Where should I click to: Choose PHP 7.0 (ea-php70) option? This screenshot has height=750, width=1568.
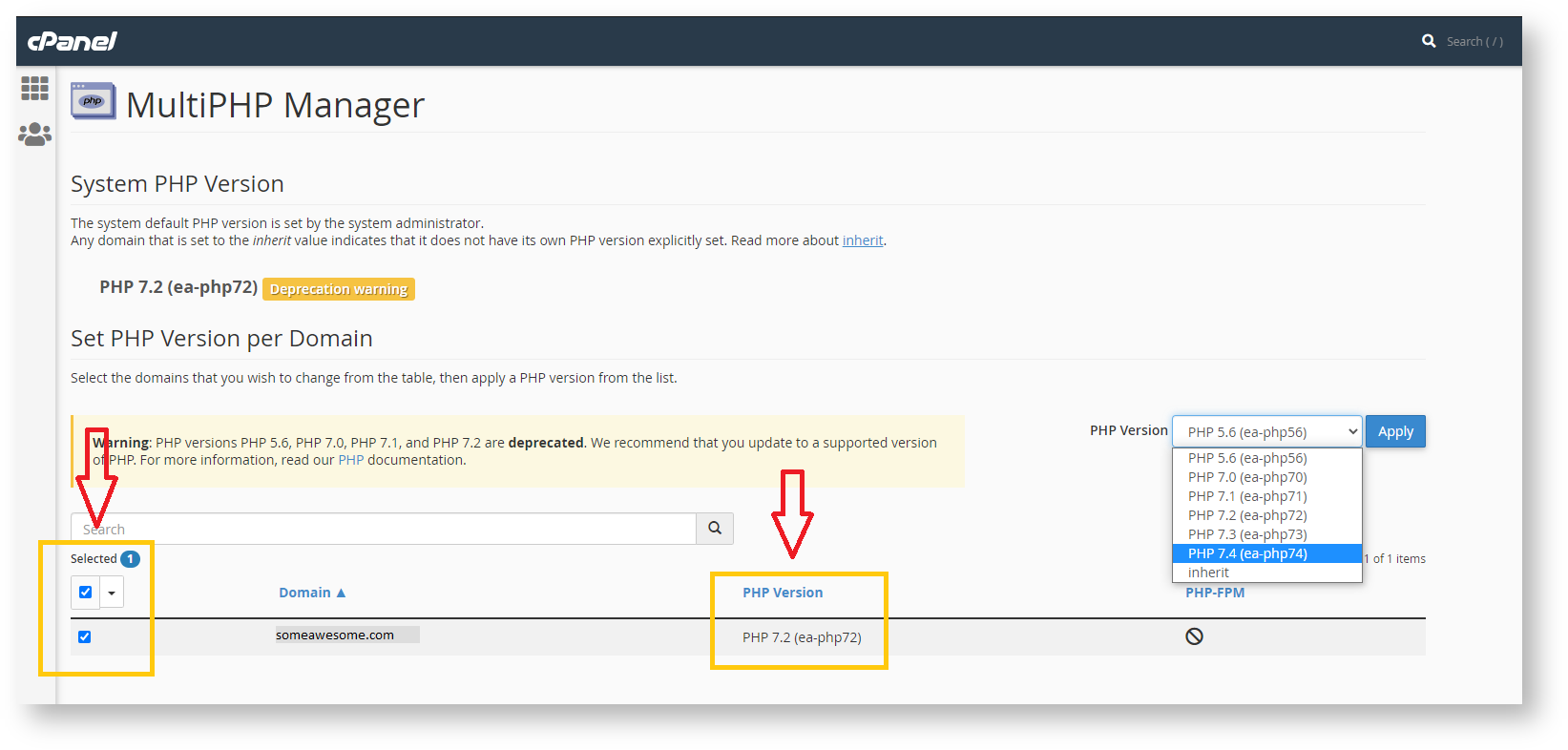click(x=1266, y=477)
